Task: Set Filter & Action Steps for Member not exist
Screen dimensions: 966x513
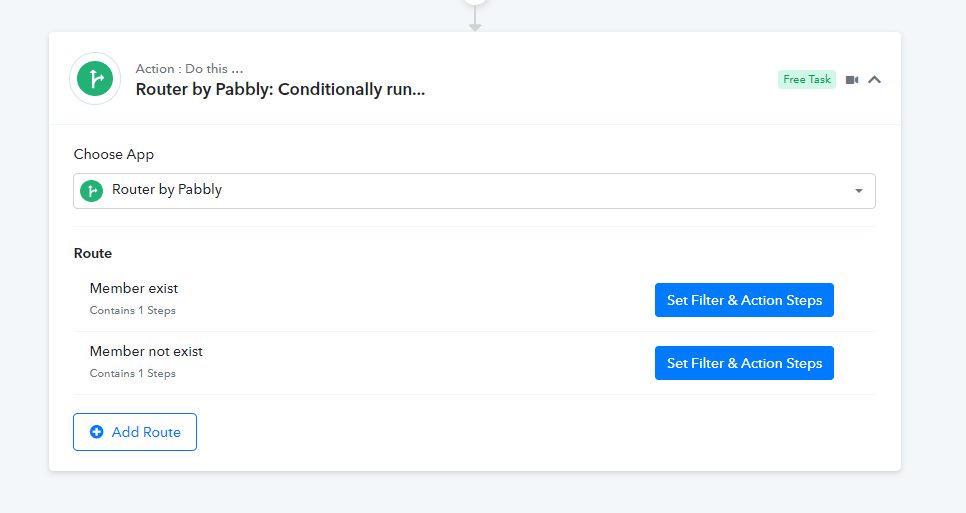Action: point(744,363)
